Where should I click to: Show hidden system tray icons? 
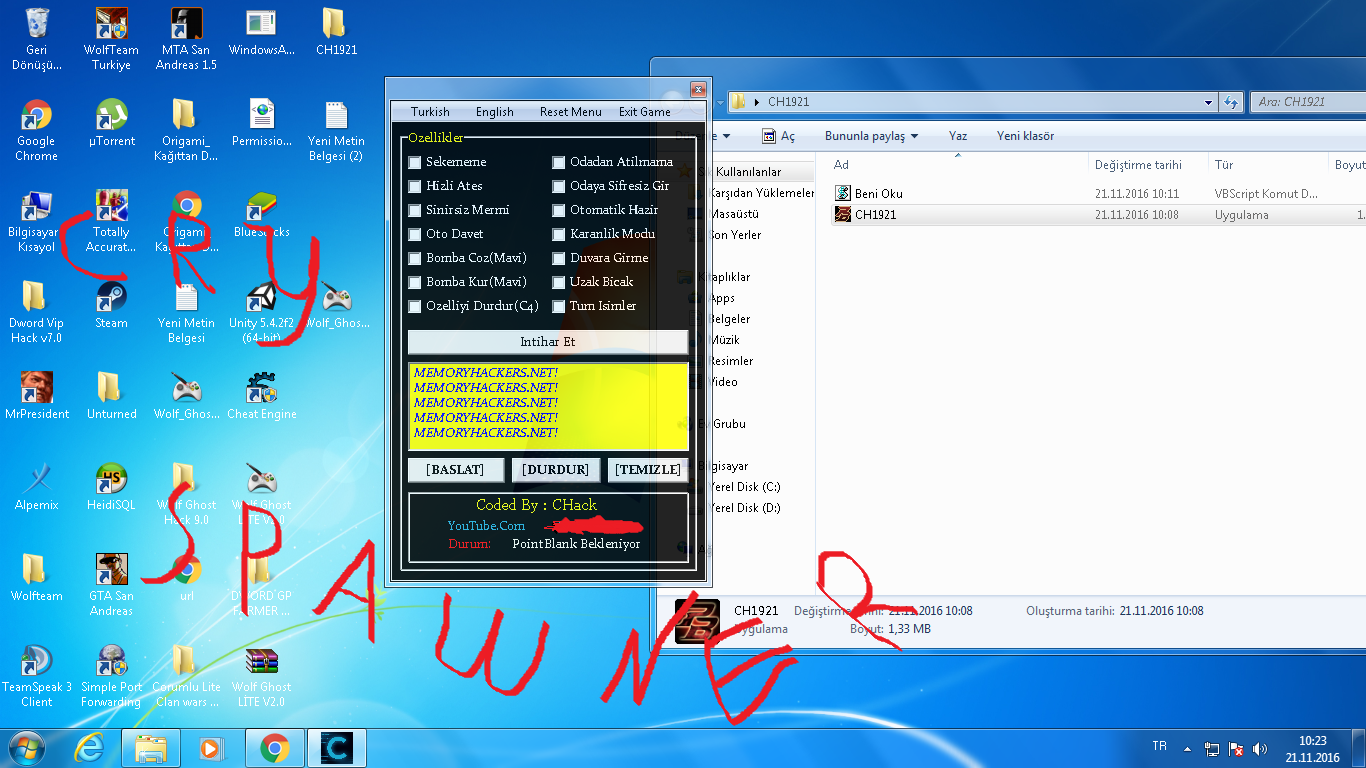(1187, 748)
